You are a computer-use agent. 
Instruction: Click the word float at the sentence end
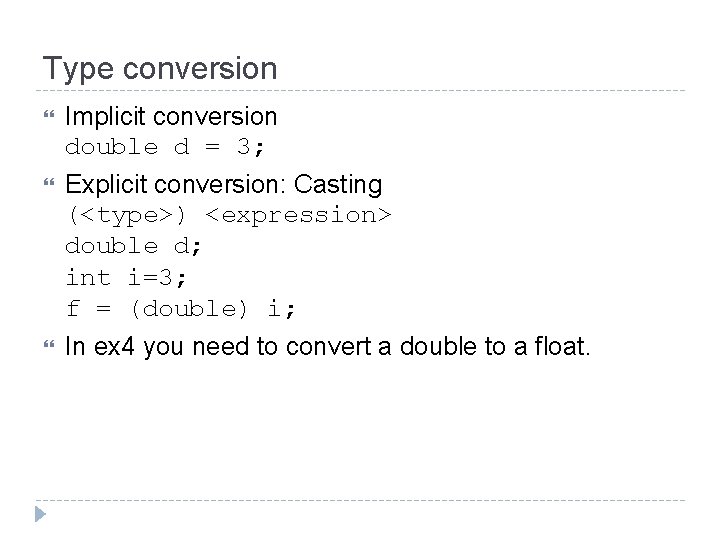pos(563,346)
